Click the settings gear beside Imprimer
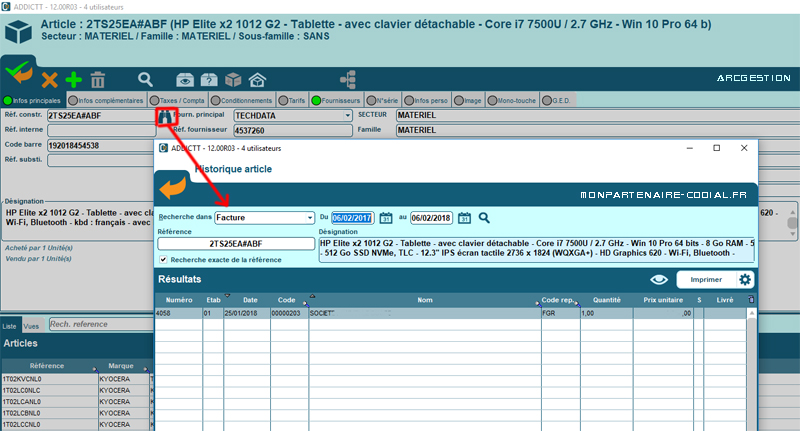 (x=745, y=280)
